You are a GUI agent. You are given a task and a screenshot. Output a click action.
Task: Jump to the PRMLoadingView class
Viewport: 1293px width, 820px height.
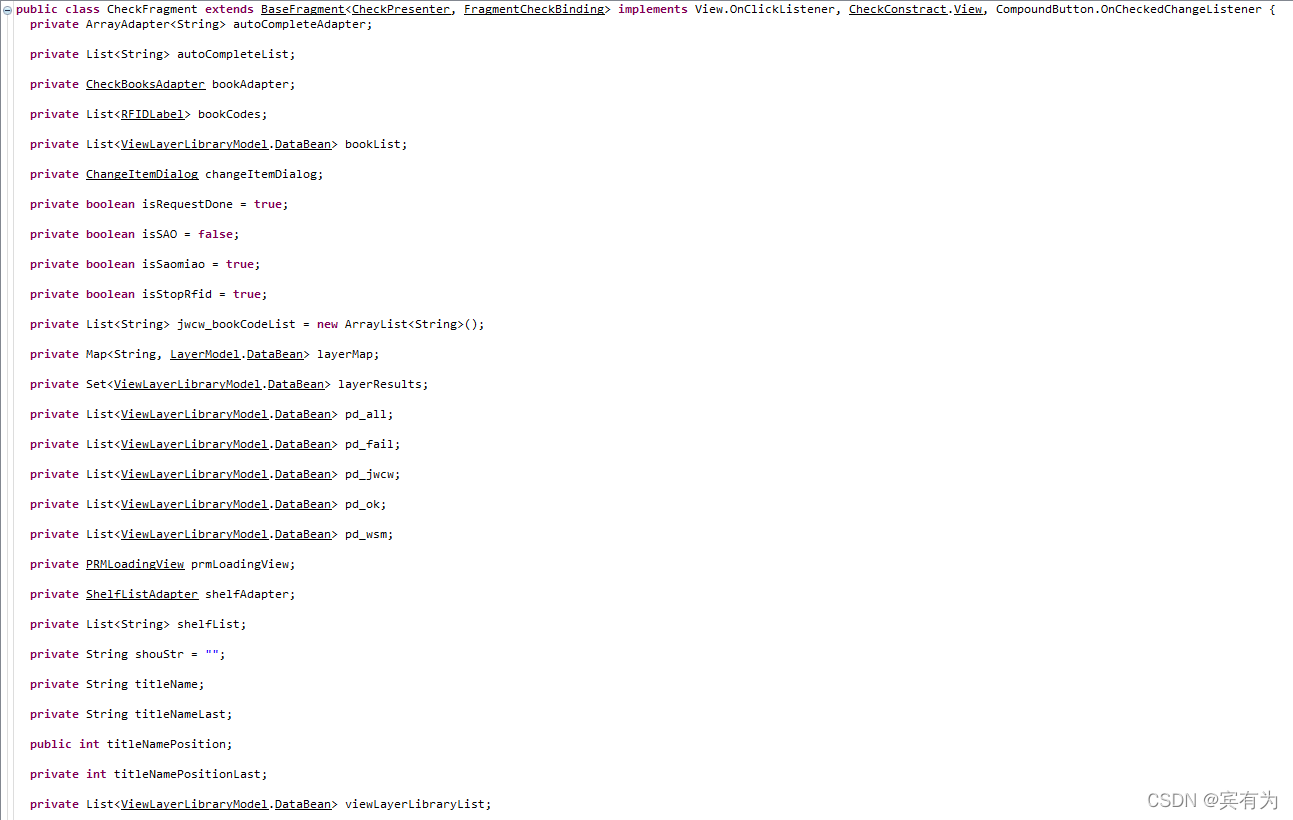[135, 564]
